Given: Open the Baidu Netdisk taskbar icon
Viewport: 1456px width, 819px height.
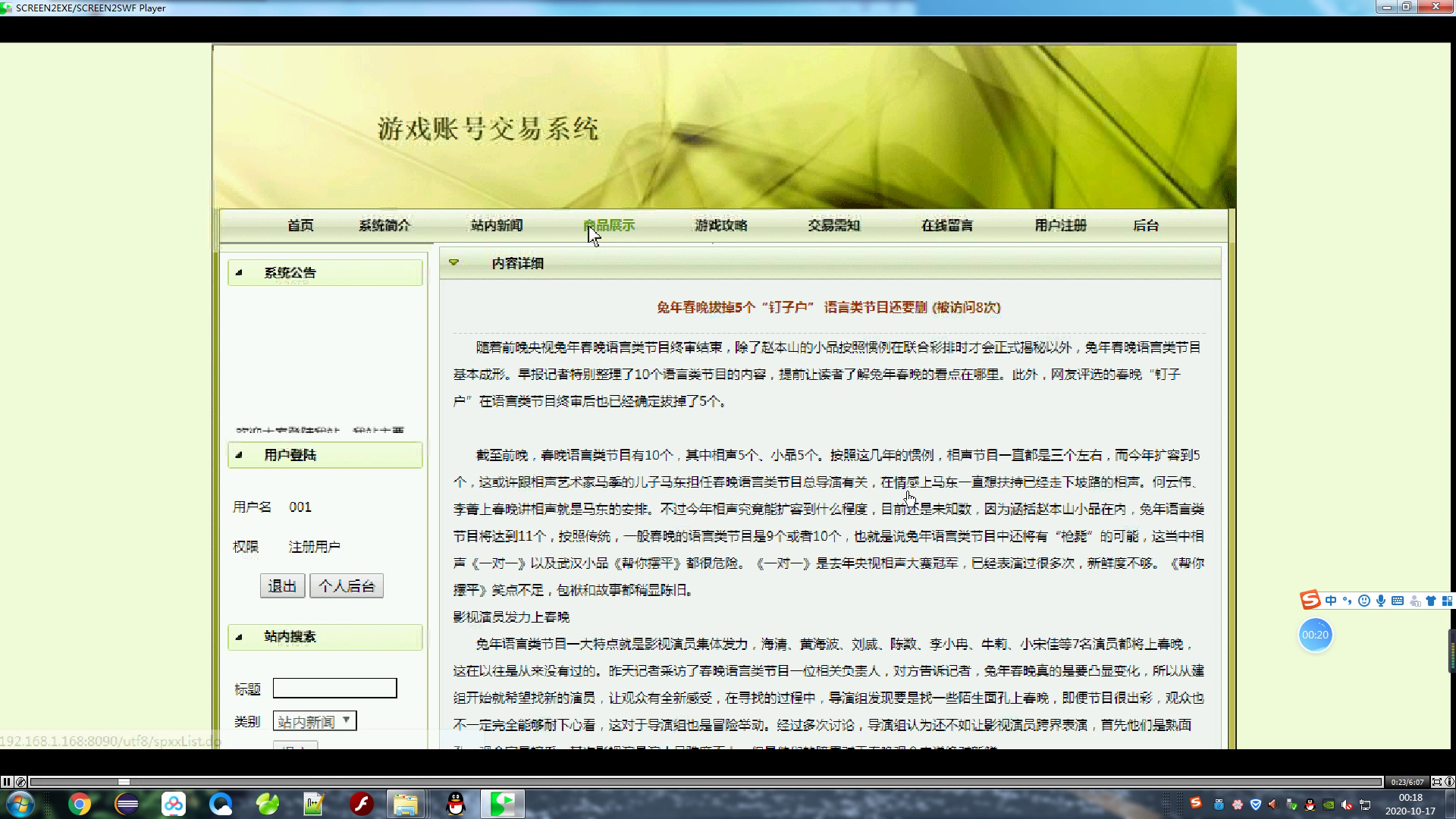Looking at the screenshot, I should point(174,804).
